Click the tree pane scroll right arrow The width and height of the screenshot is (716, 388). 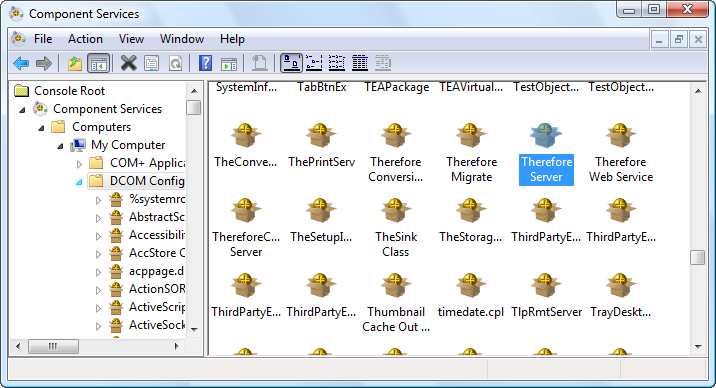pyautogui.click(x=176, y=346)
